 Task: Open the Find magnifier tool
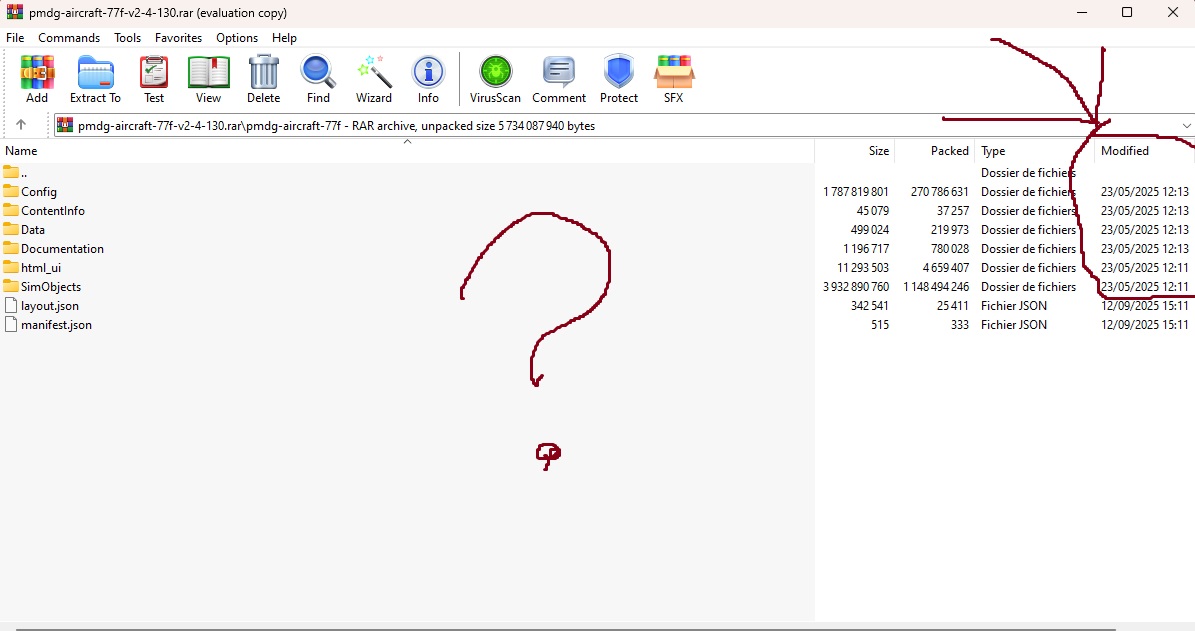pos(318,72)
